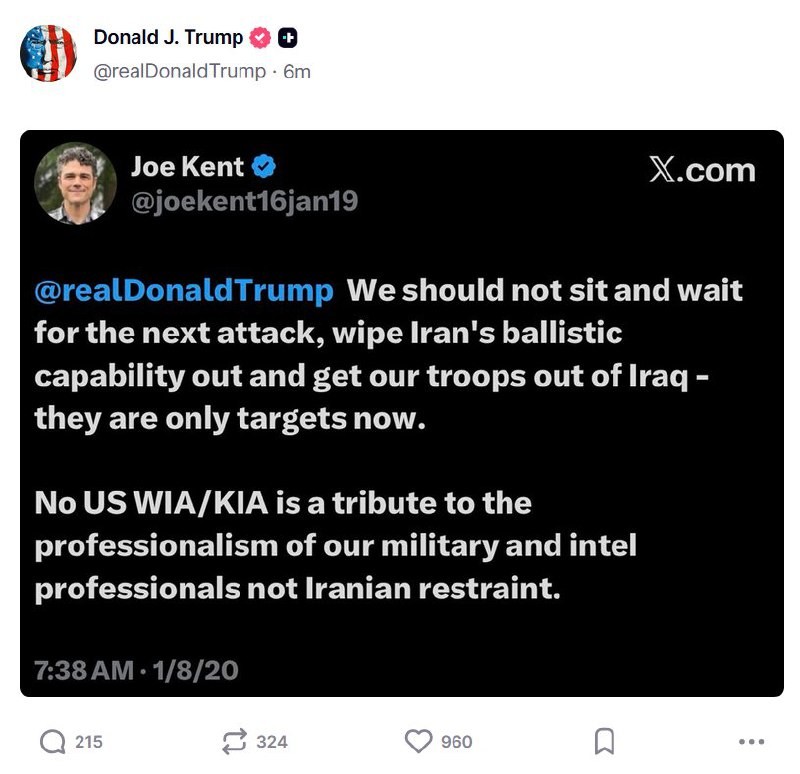Viewport: 800px width, 774px height.
Task: Open the poster's flag-themed profile avatar
Action: 48,53
